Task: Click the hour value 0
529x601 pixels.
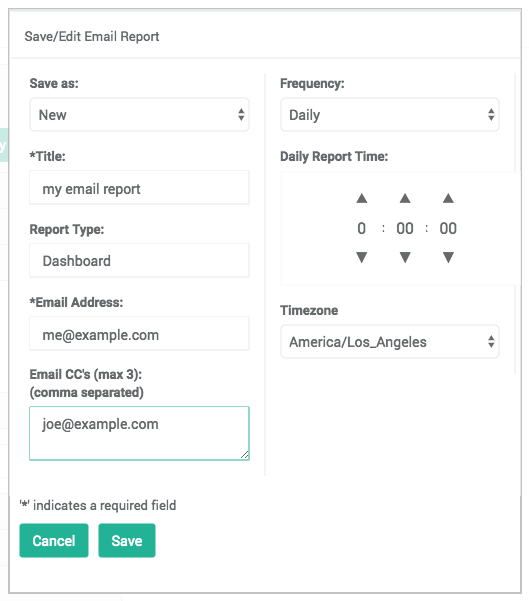Action: pos(361,228)
